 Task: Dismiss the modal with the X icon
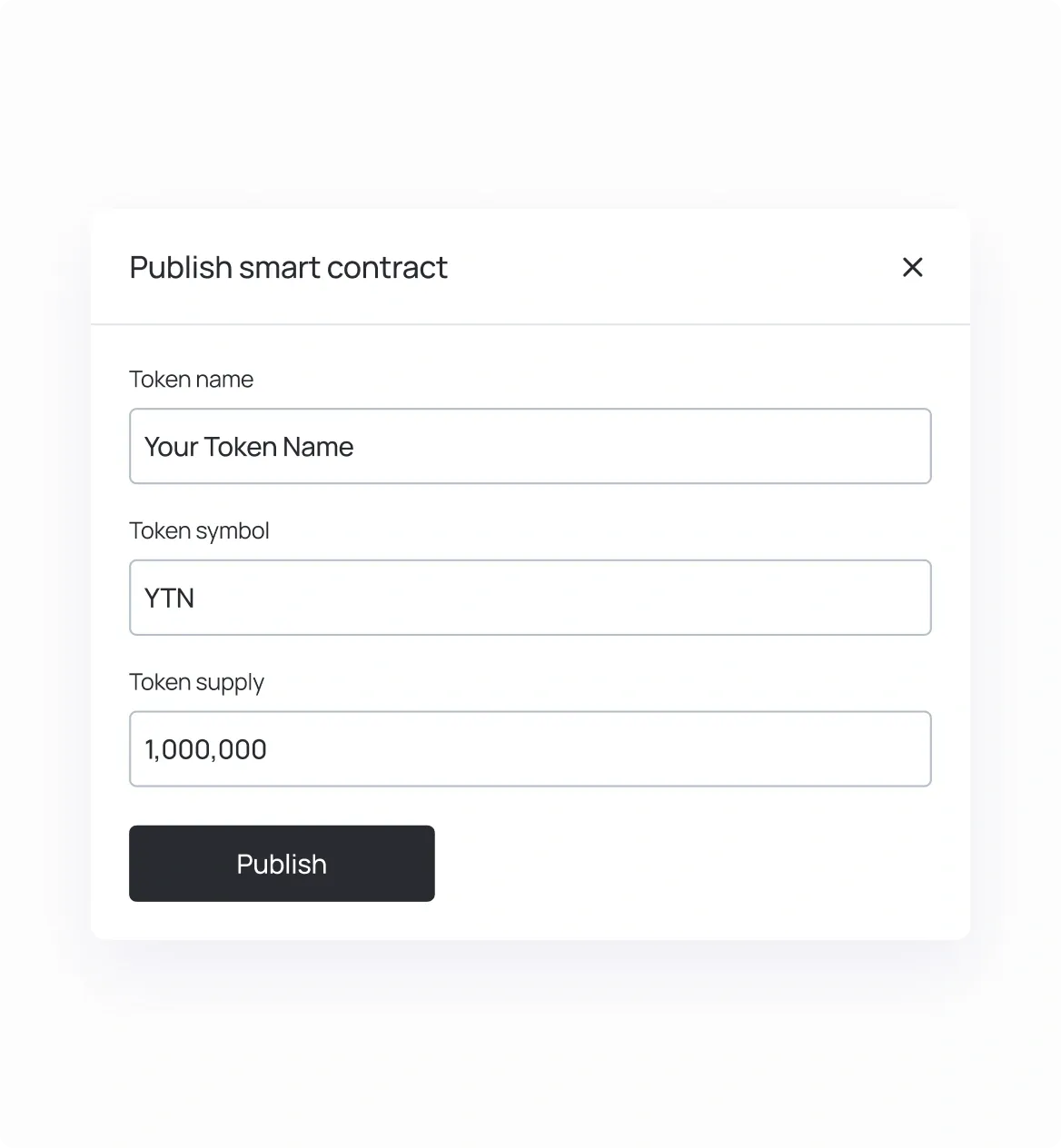912,267
